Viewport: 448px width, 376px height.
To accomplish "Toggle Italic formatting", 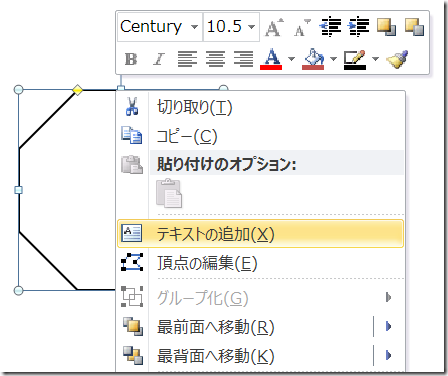I will tap(159, 59).
